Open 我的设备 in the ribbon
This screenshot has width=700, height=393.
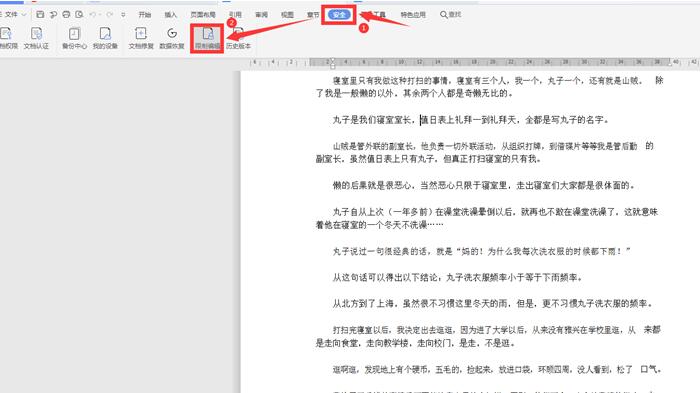[105, 38]
